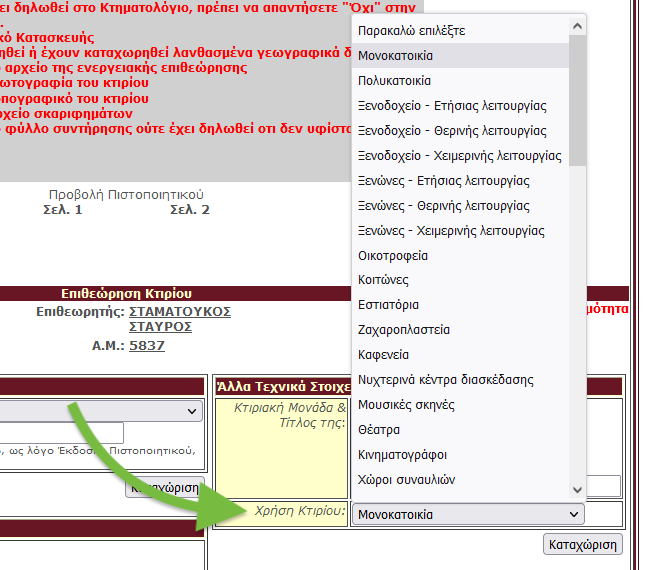Choose "Ξενοδοχείο - Ετήσιας λειτουργίας" option
The width and height of the screenshot is (655, 570).
coord(451,105)
